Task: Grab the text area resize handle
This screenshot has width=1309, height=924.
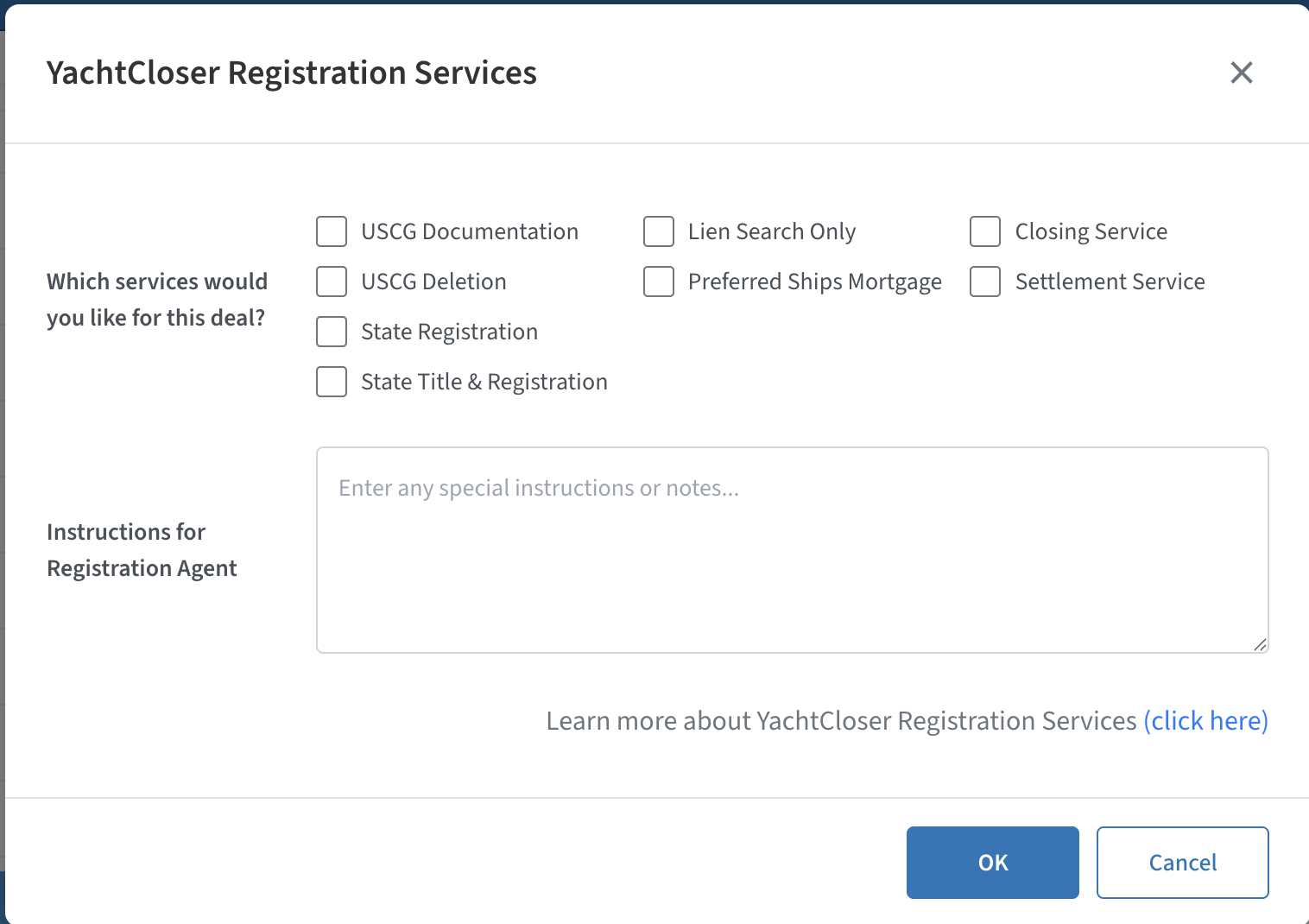Action: [x=1260, y=644]
